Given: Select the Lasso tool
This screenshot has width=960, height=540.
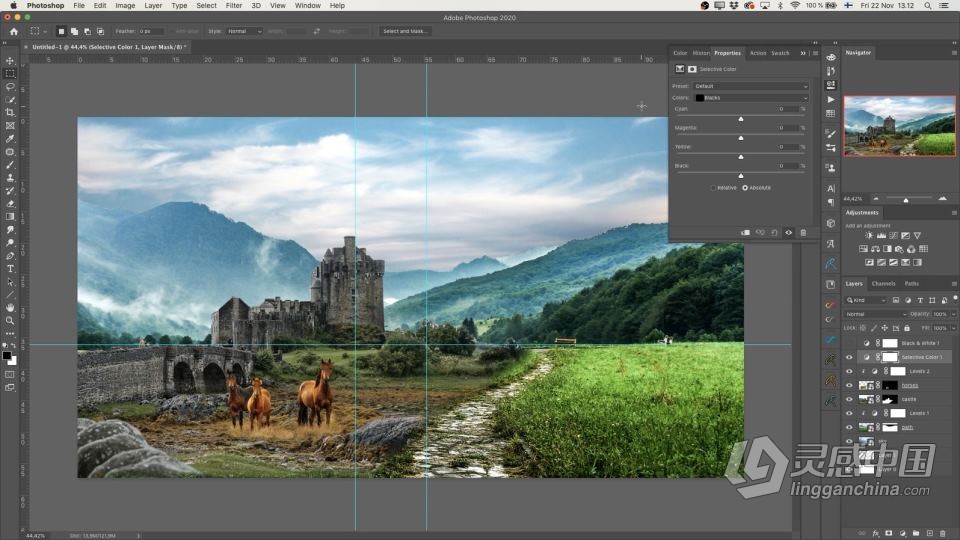Looking at the screenshot, I should point(10,87).
